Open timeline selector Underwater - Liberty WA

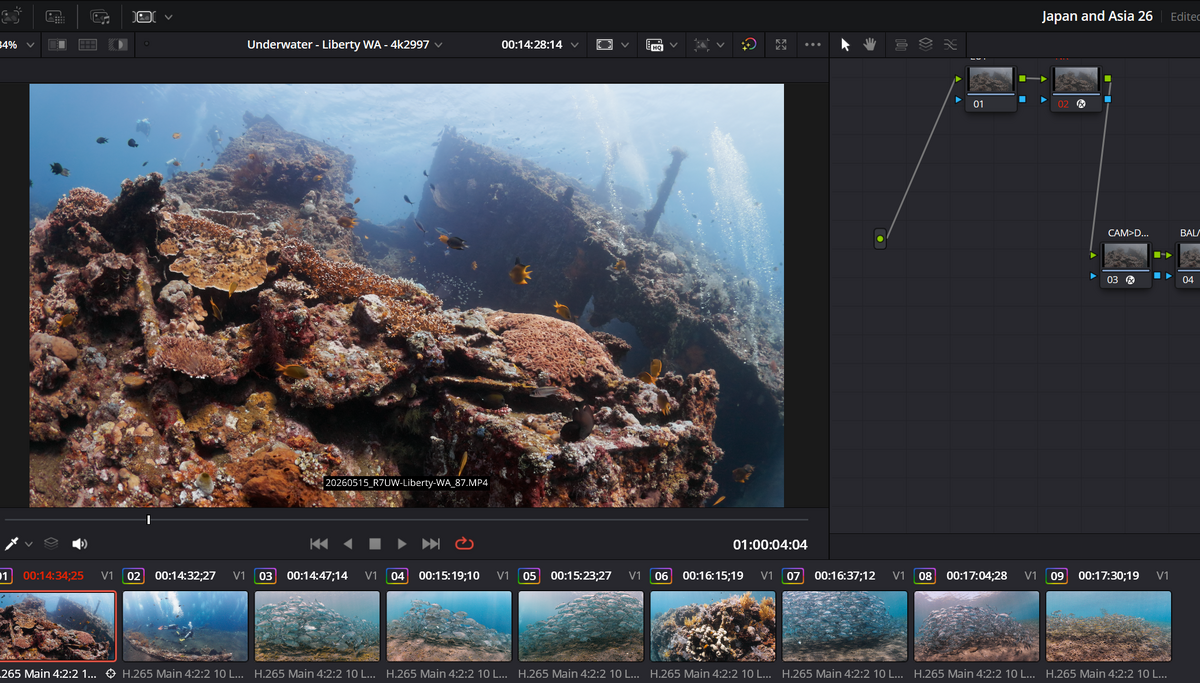pyautogui.click(x=345, y=45)
